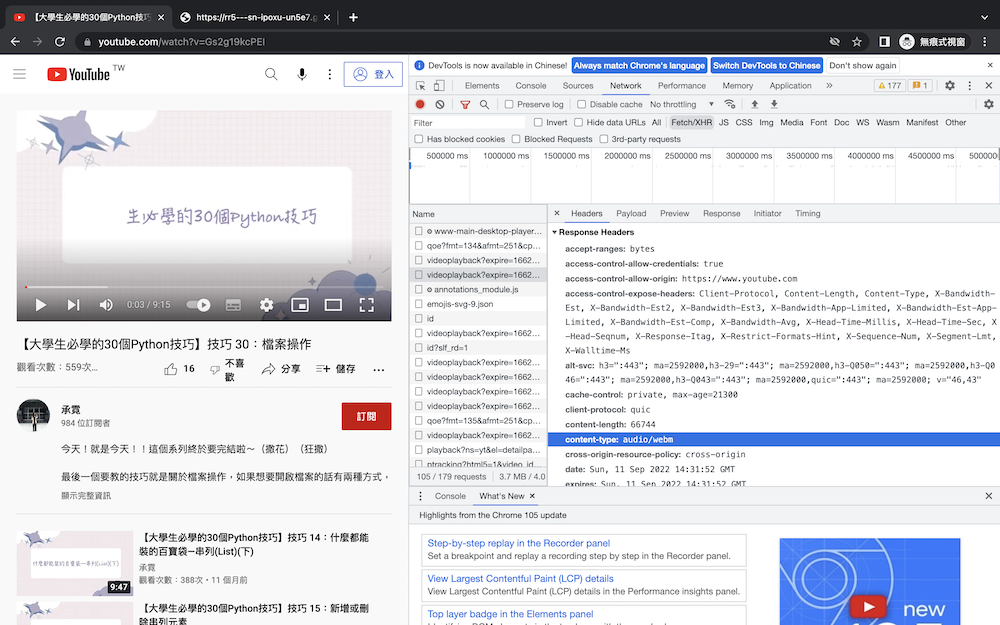
Task: Open Step-by-step replay in Recorder panel link
Action: coord(518,543)
